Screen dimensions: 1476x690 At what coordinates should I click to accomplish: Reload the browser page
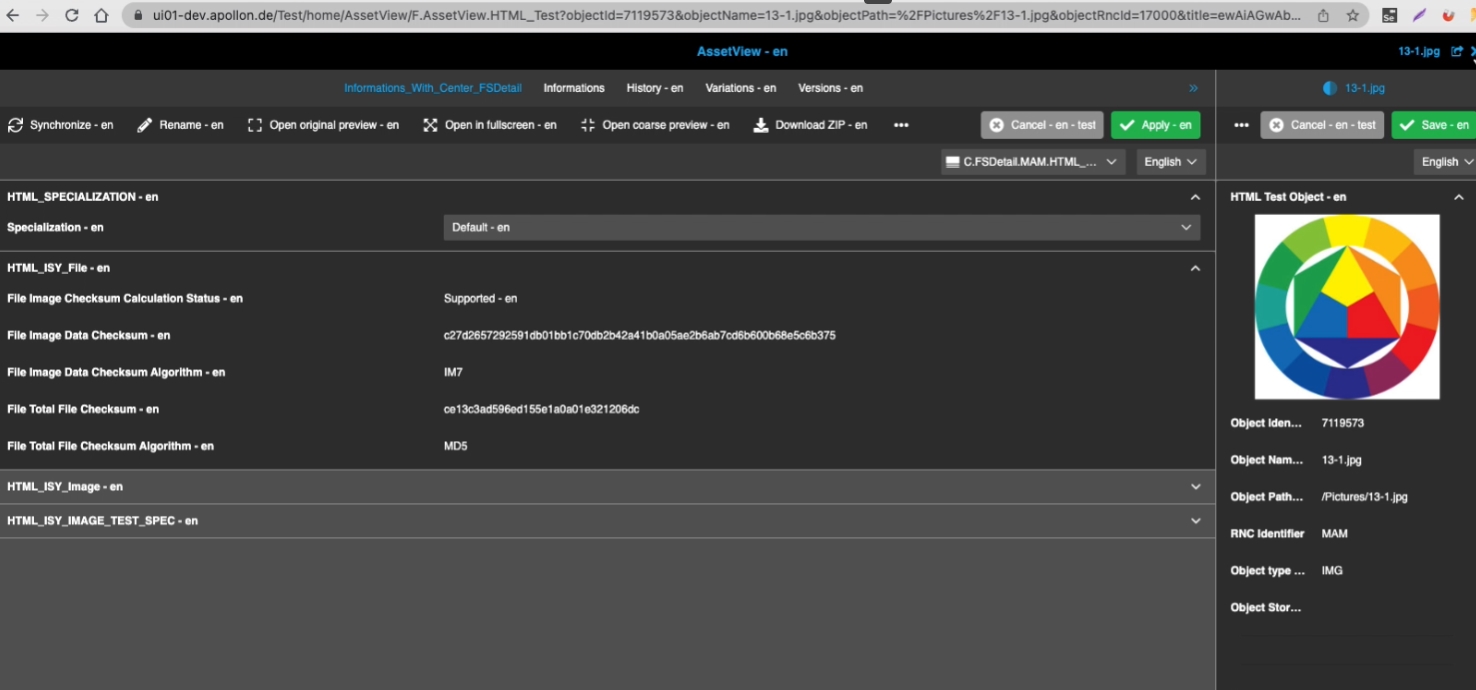(71, 16)
